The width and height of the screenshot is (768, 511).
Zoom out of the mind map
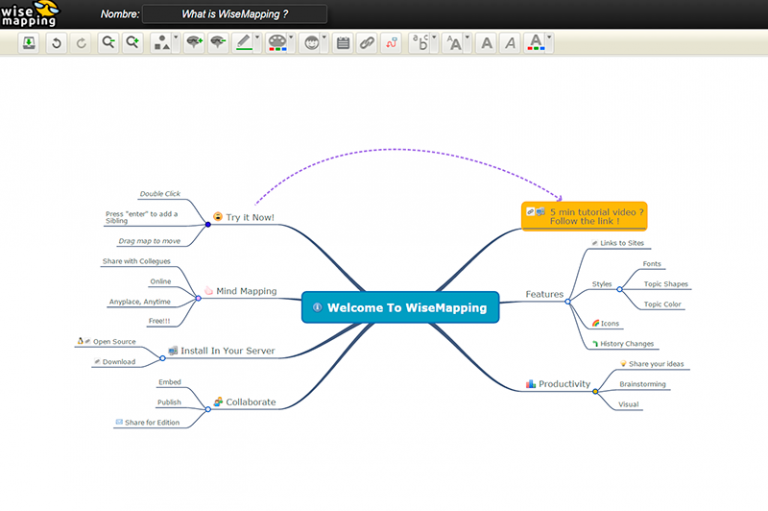[x=108, y=43]
